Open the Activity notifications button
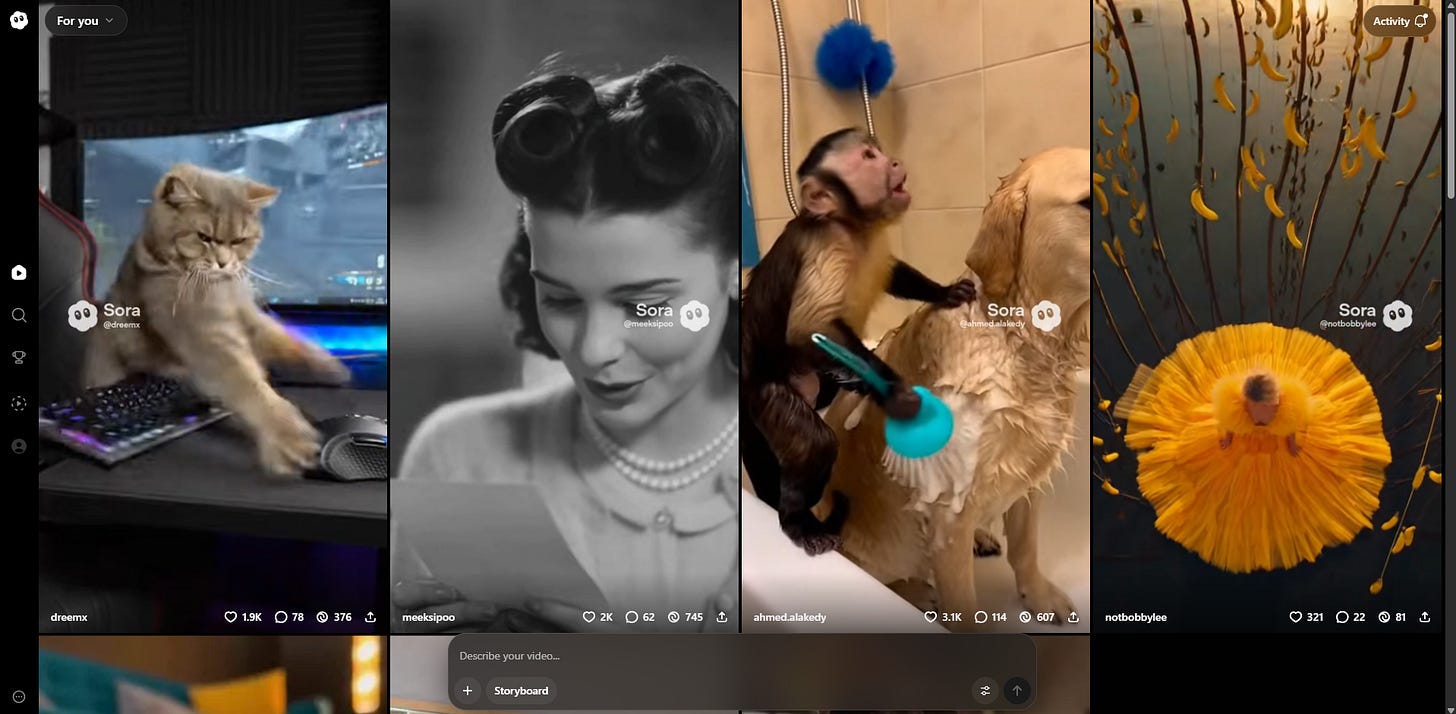 (1399, 21)
